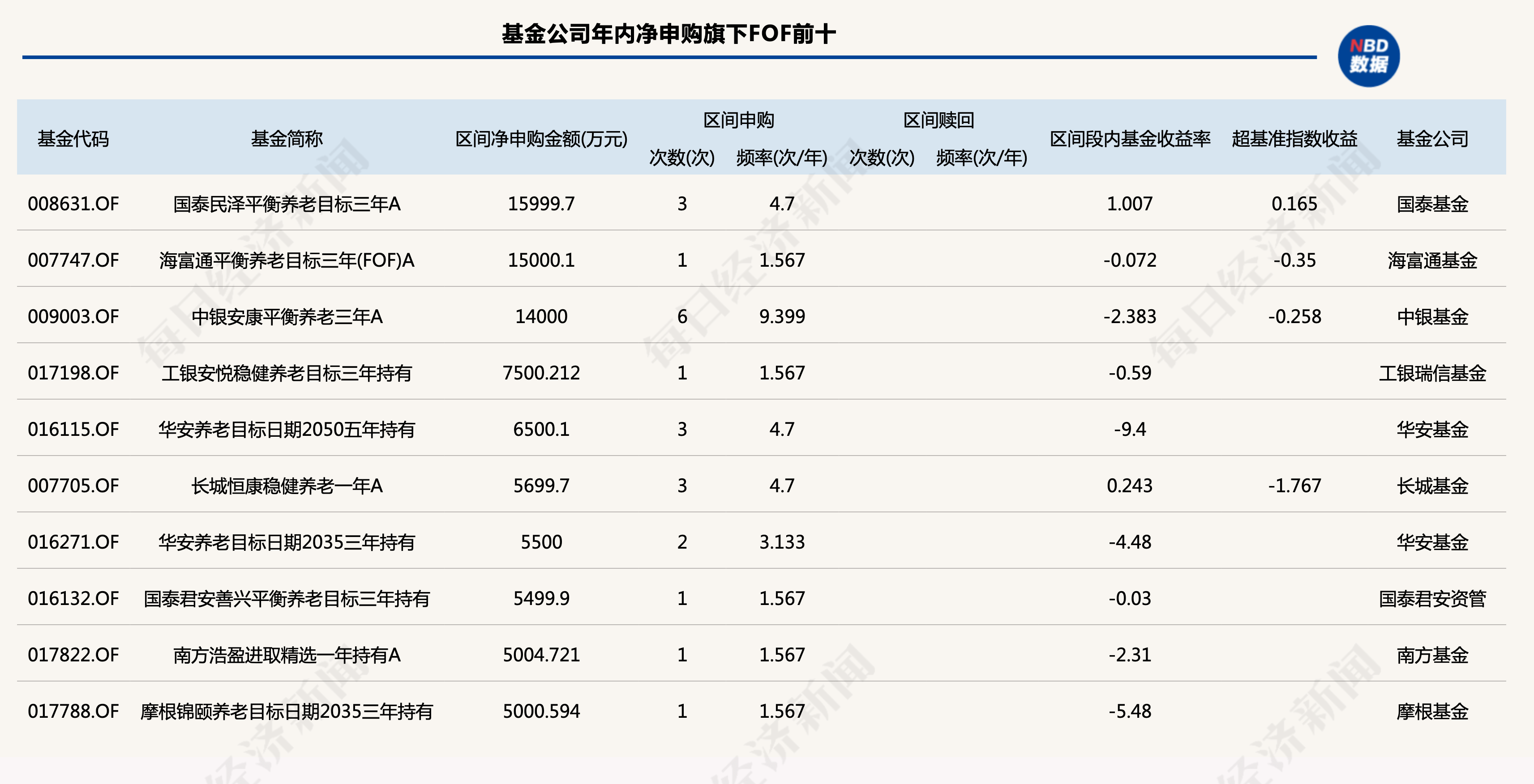Select the 区间净申购金额(万元) column header
The height and width of the screenshot is (784, 1534).
pos(541,139)
